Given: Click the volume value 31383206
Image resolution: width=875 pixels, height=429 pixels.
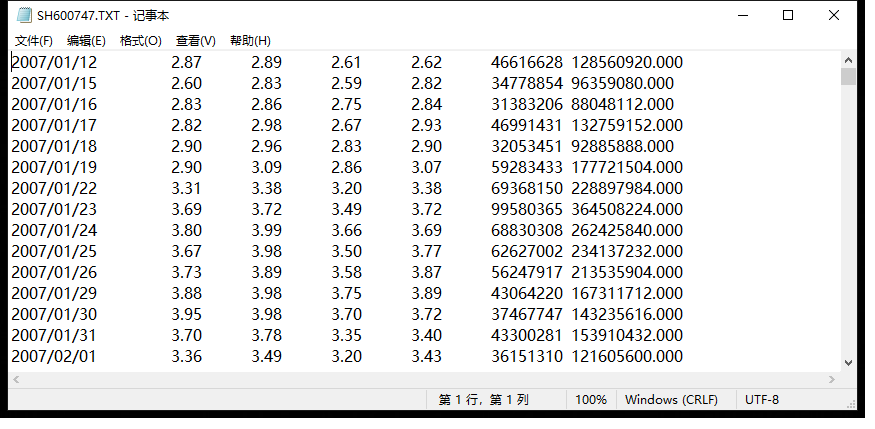Looking at the screenshot, I should (527, 104).
